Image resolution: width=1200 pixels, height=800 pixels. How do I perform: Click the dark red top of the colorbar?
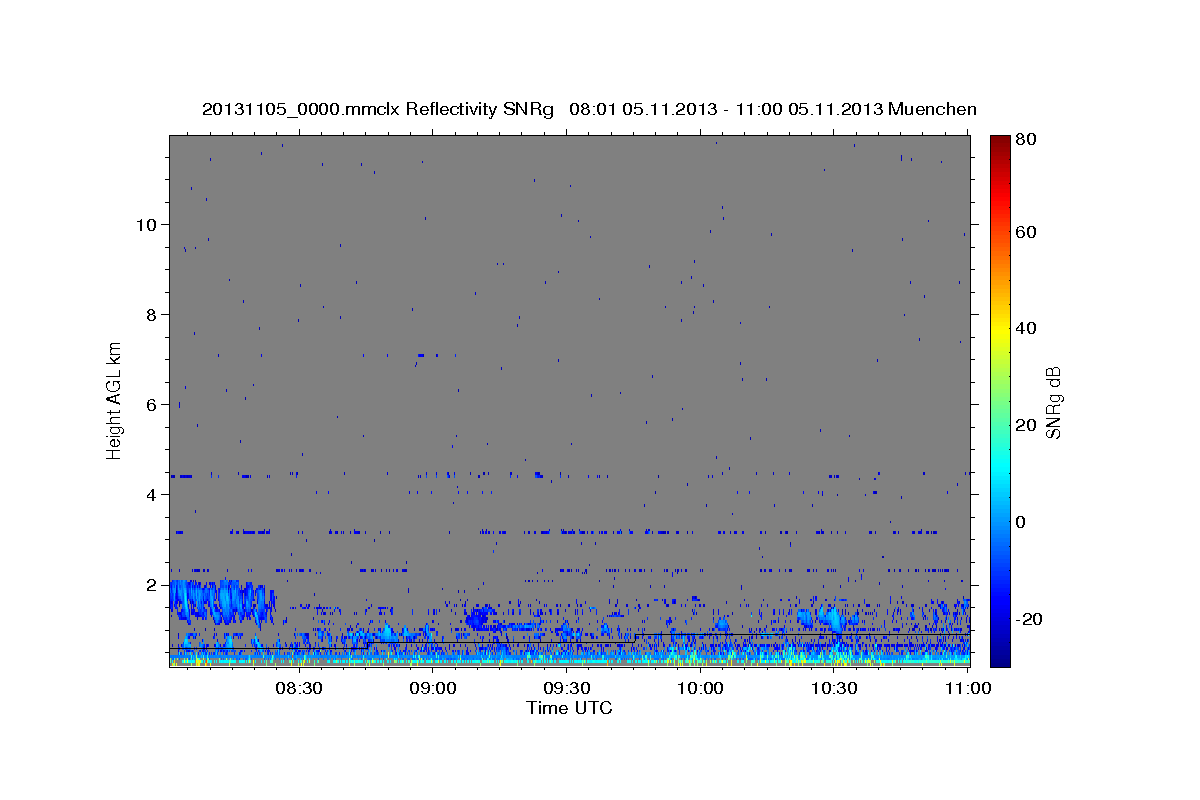point(1000,142)
